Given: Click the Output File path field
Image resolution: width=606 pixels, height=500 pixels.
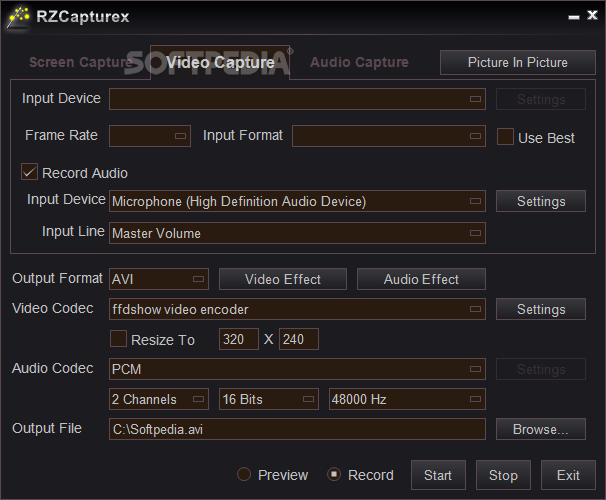Looking at the screenshot, I should (297, 429).
